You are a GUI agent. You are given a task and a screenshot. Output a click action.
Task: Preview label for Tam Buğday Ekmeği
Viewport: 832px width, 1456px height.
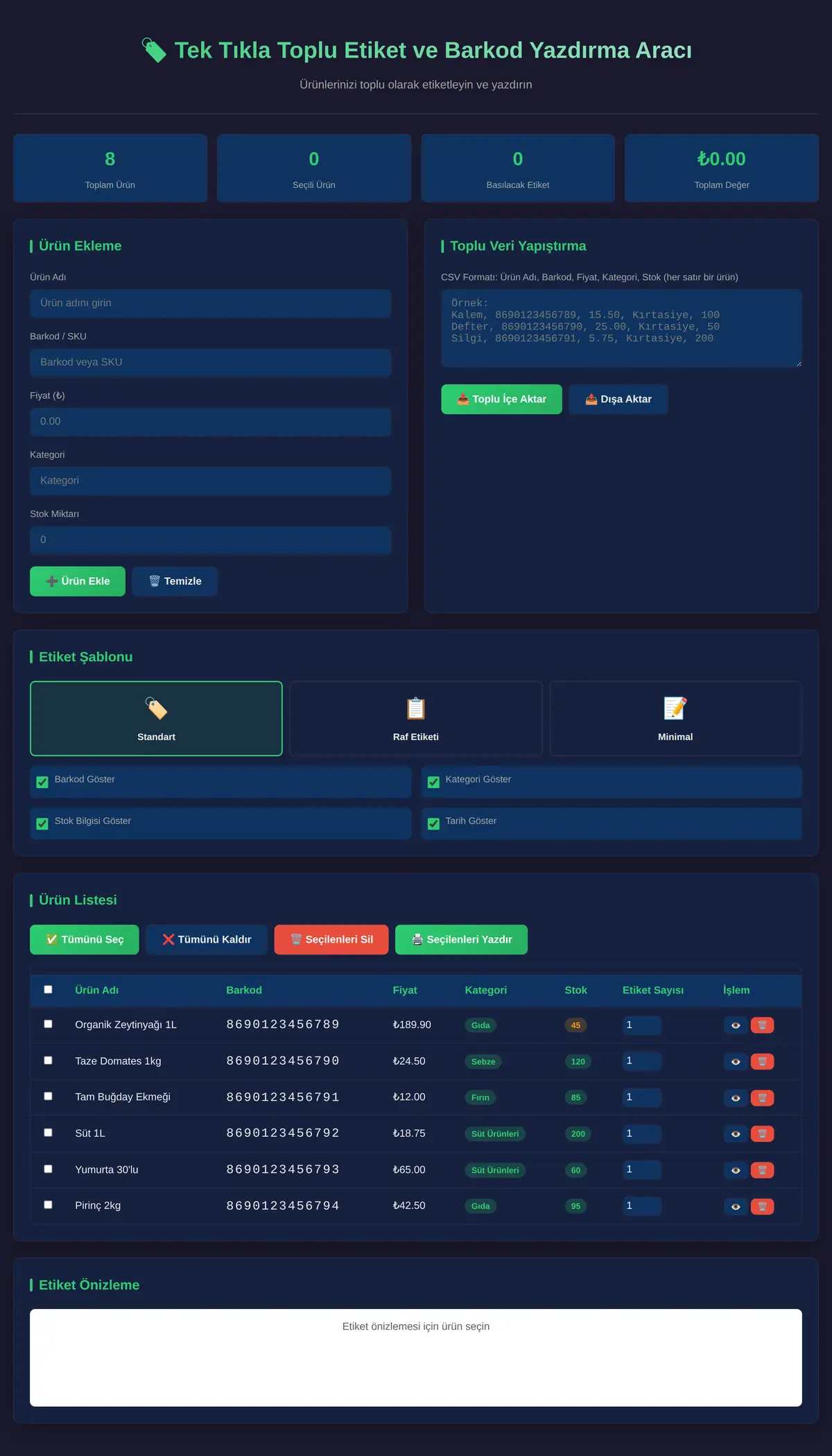click(735, 1097)
